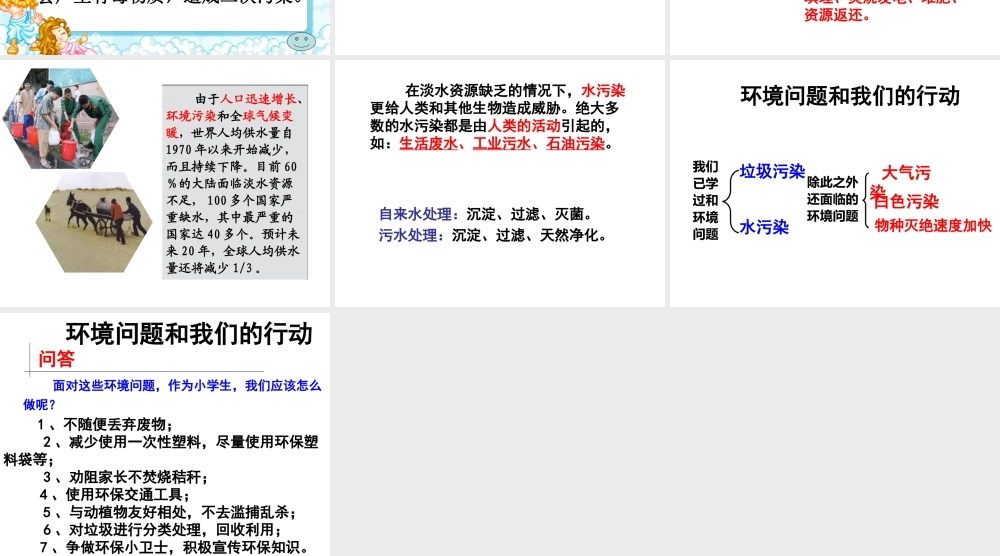Click the line 6、对垃圾进行分类处理
Image resolution: width=1000 pixels, height=556 pixels.
[162, 530]
